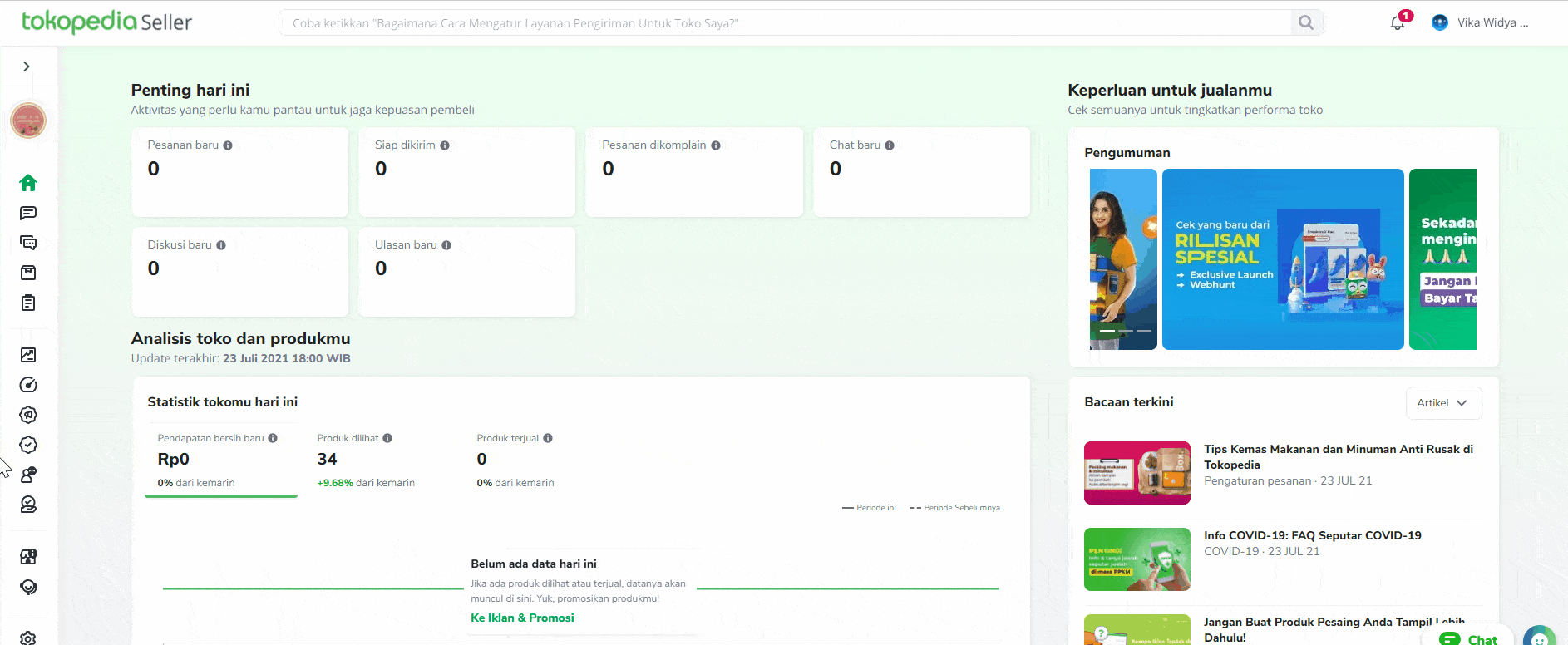The width and height of the screenshot is (1568, 645).
Task: Click the Tokopedia Seller logo
Action: (106, 22)
